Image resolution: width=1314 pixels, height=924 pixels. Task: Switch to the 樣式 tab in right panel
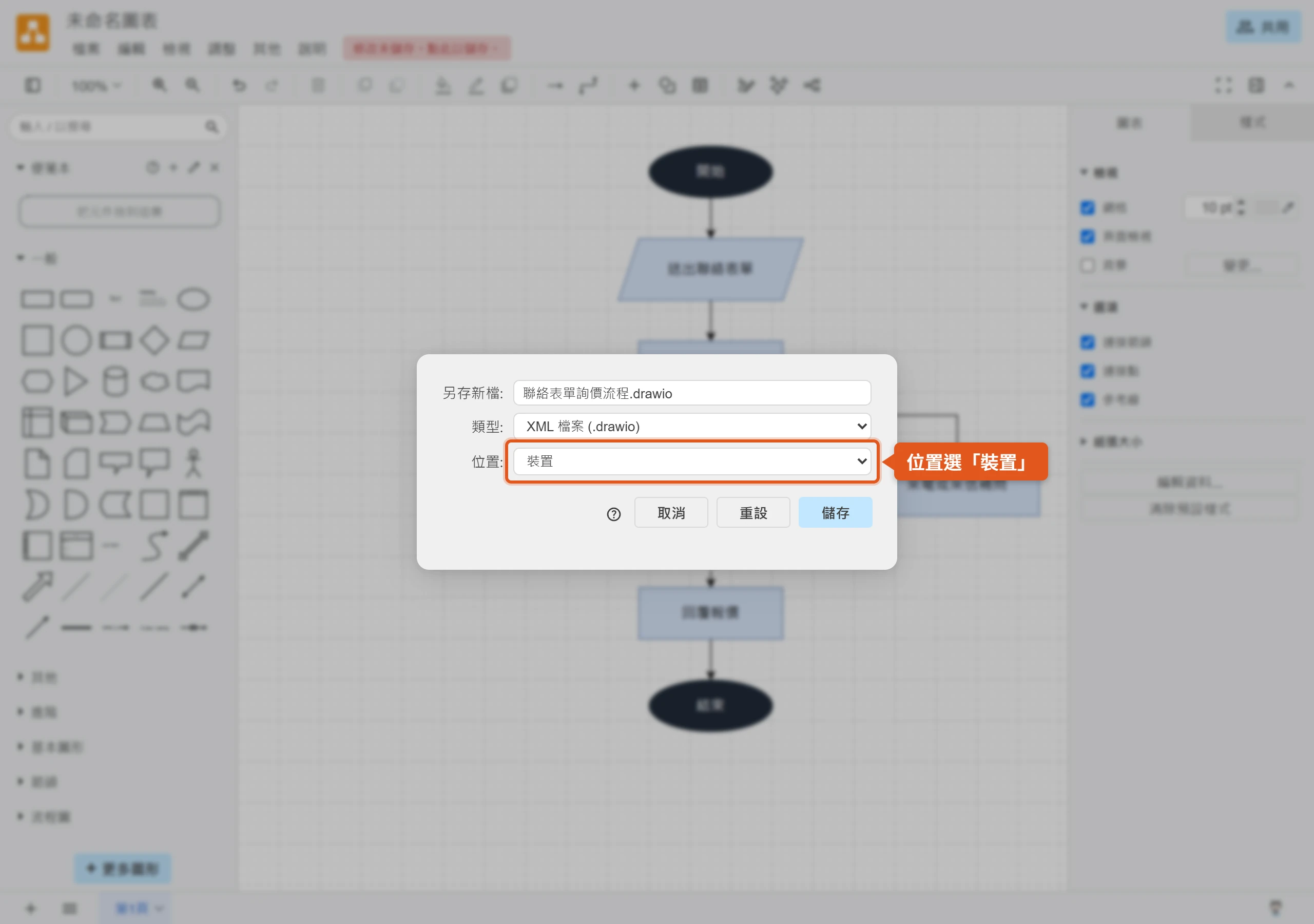pos(1252,123)
